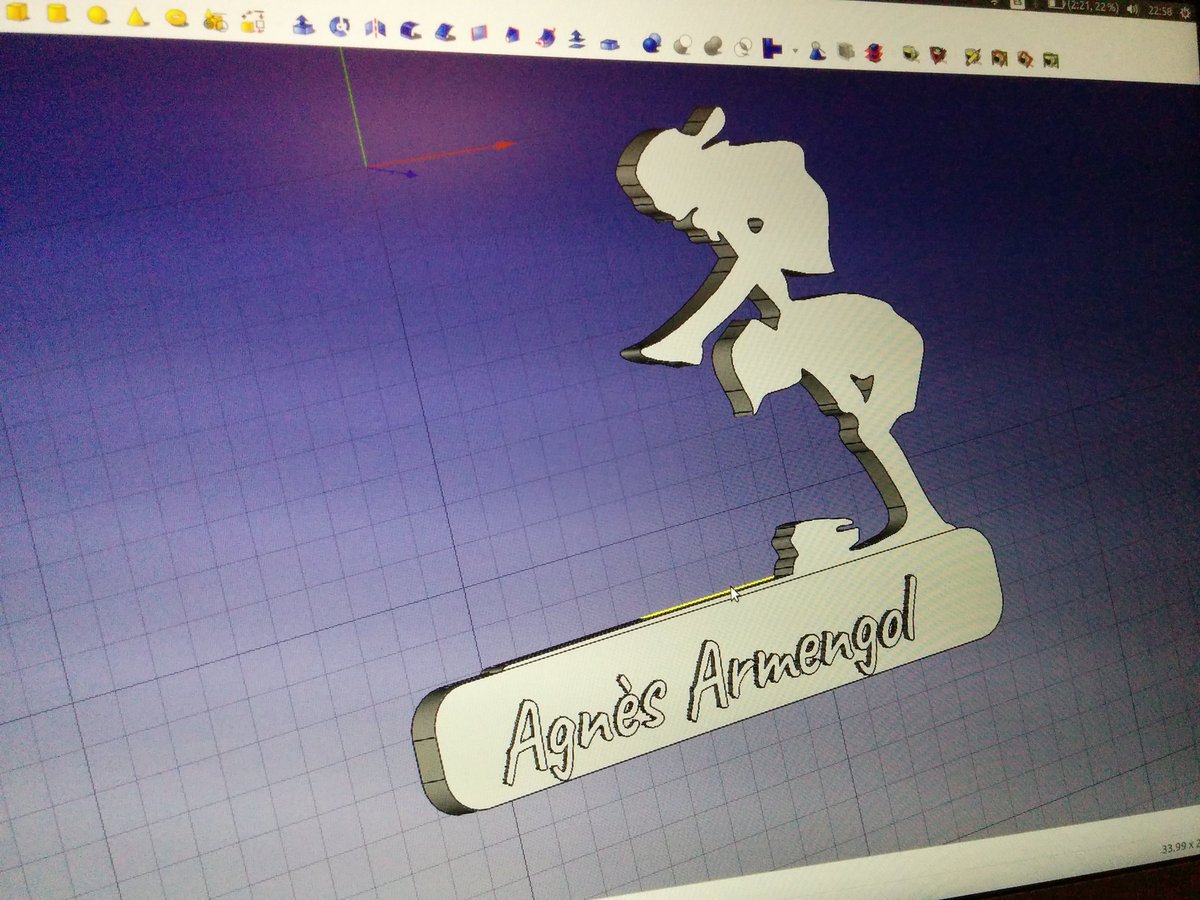Activate the Sweep tool
Image resolution: width=1200 pixels, height=900 pixels.
[545, 37]
